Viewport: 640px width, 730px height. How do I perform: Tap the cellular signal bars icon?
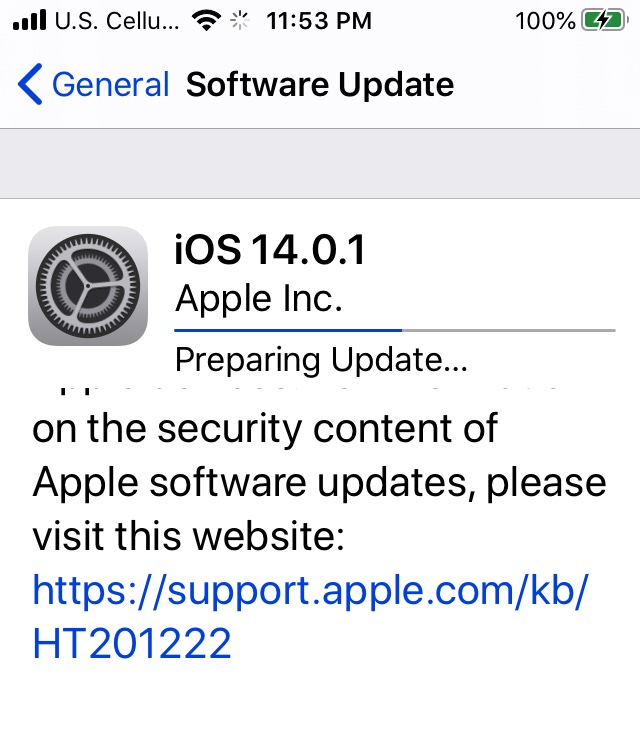pos(29,20)
